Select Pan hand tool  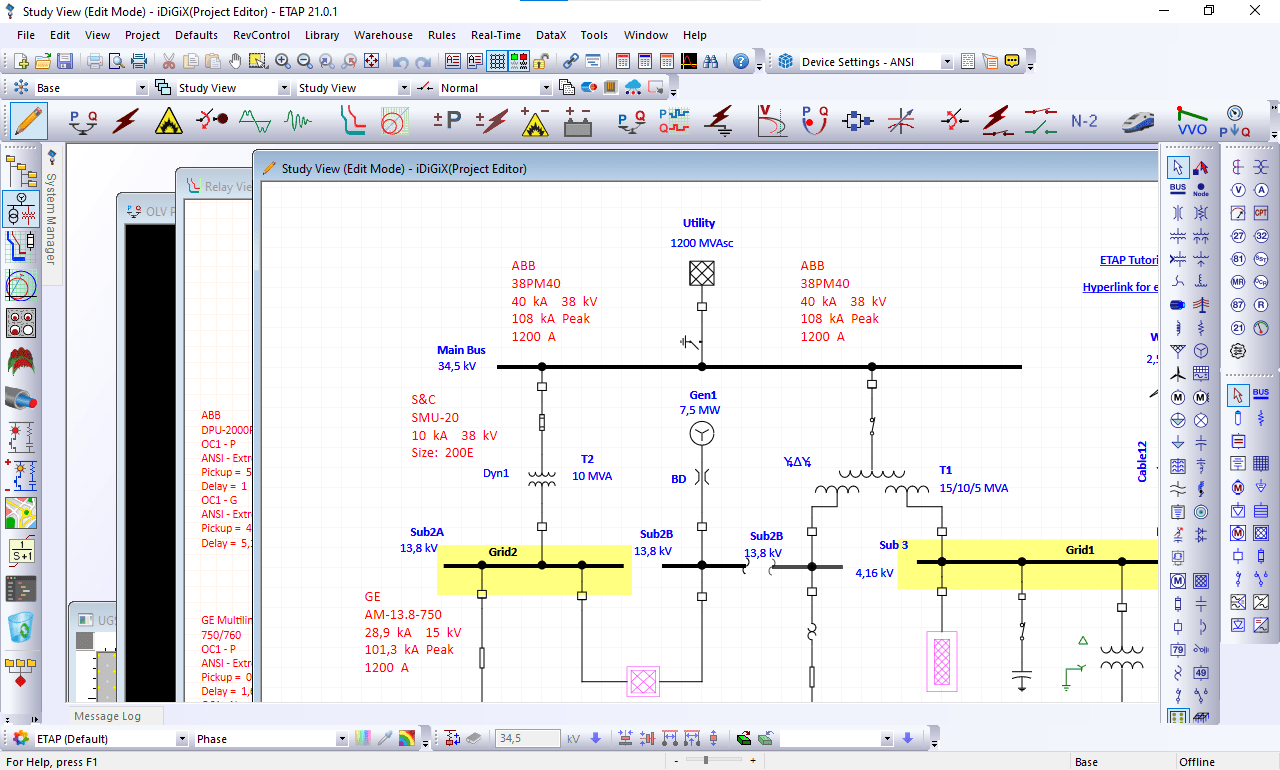coord(235,62)
